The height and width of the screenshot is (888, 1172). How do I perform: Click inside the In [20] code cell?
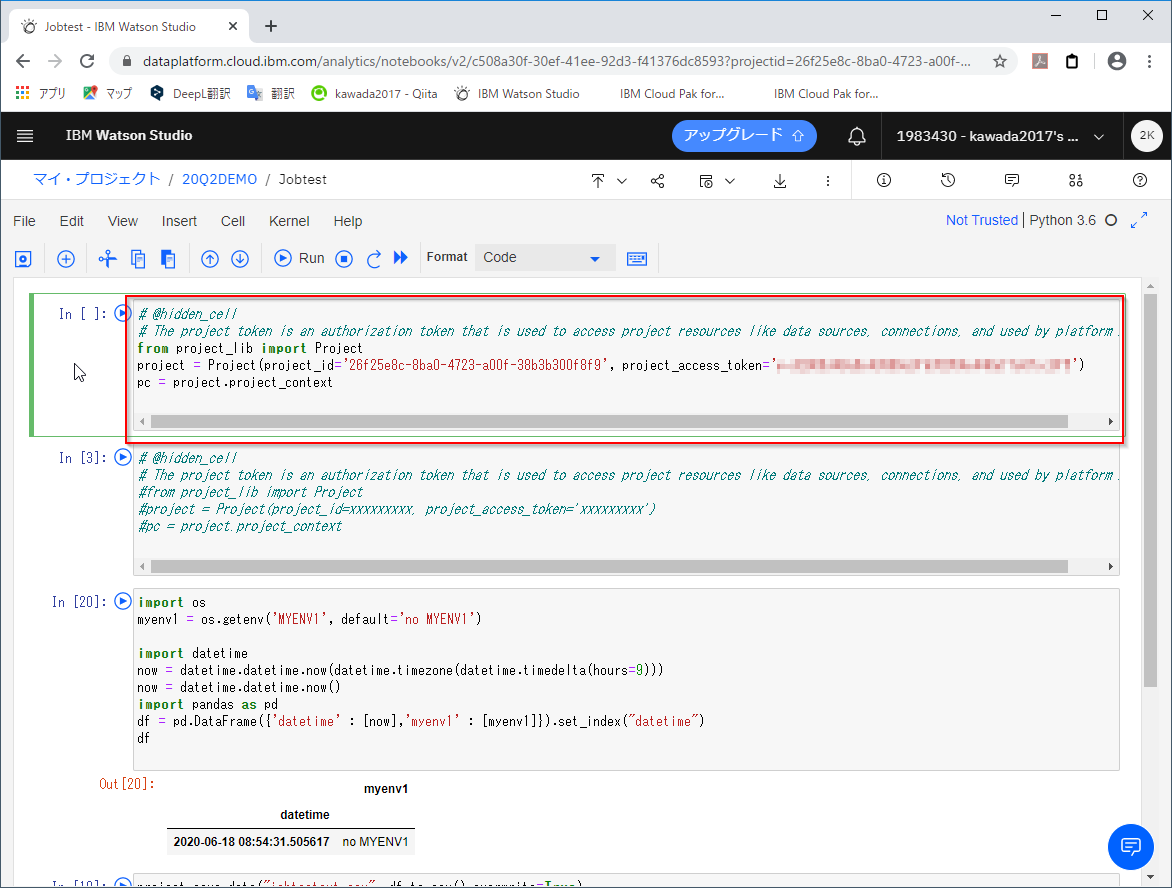(x=626, y=679)
